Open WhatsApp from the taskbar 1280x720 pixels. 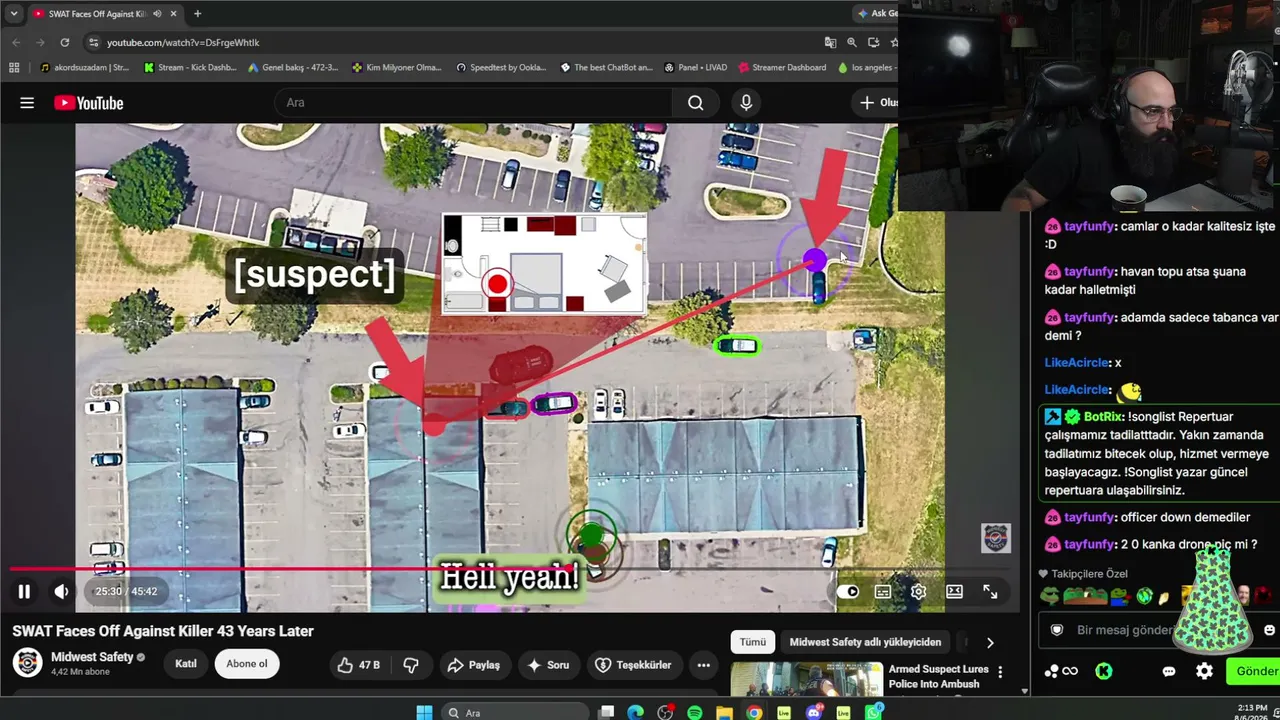click(x=874, y=712)
